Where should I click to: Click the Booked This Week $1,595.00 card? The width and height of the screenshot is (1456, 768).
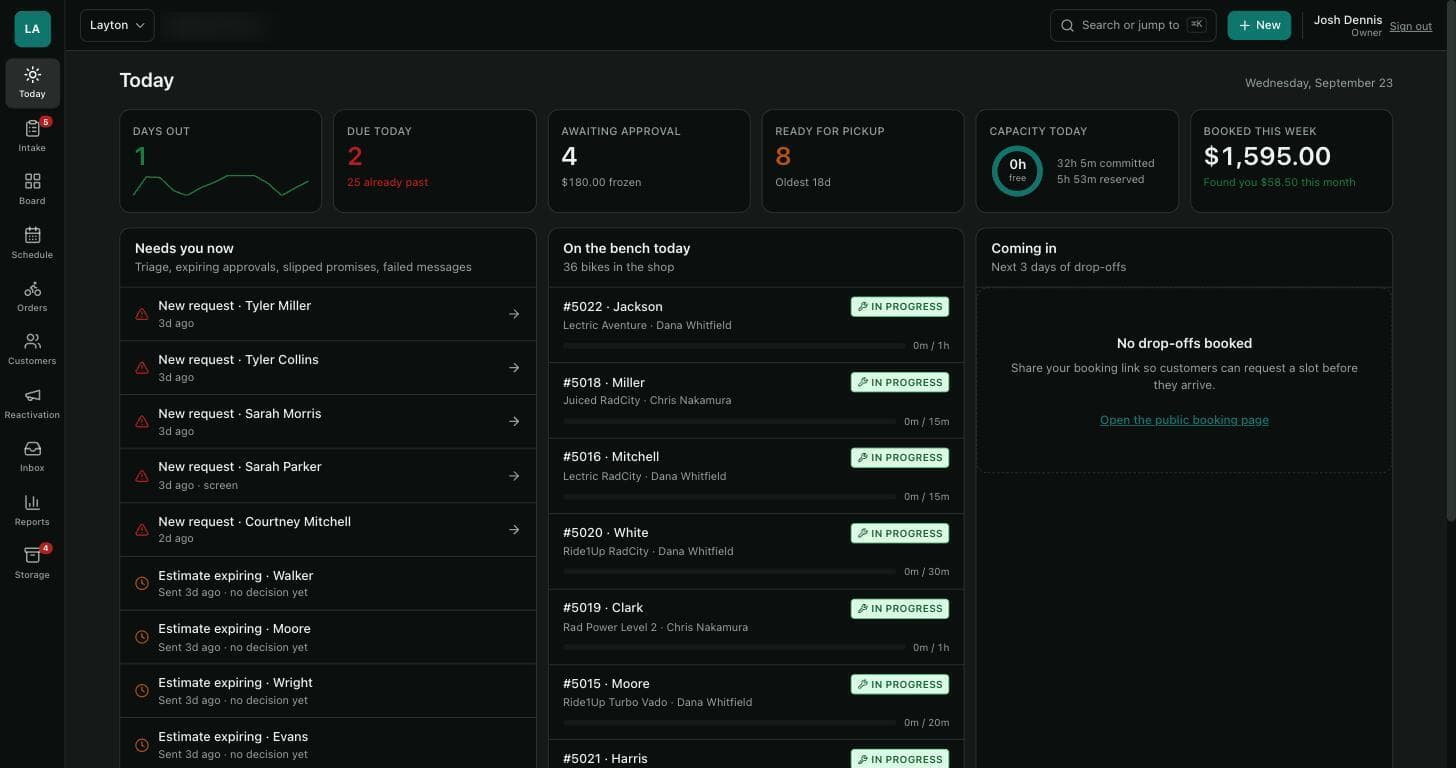(1291, 161)
